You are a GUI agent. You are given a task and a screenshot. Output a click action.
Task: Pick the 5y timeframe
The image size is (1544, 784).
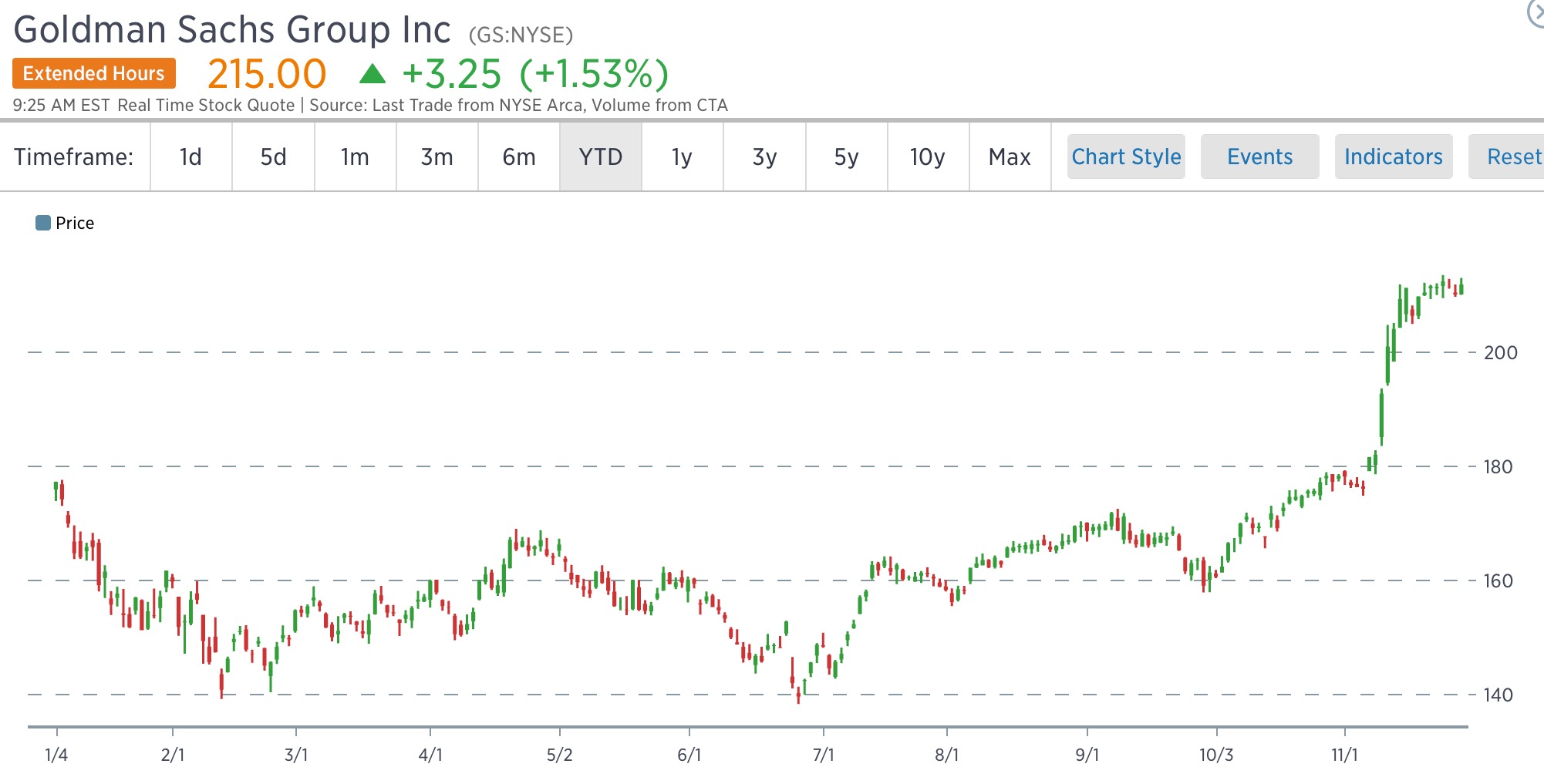point(847,156)
